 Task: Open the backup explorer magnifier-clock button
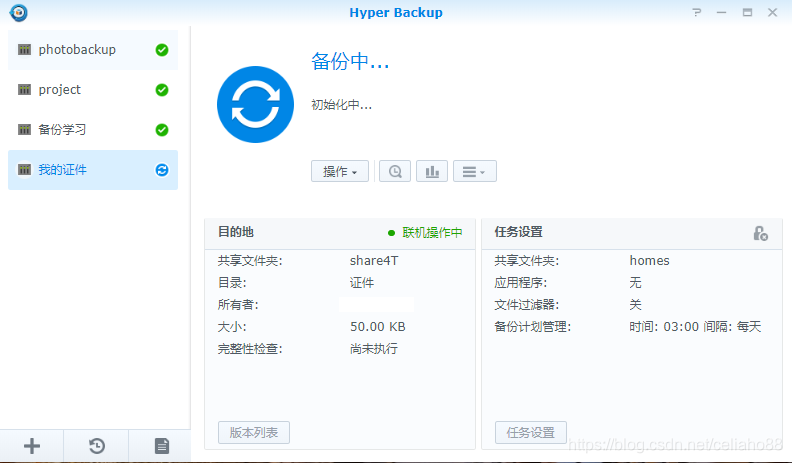(395, 171)
